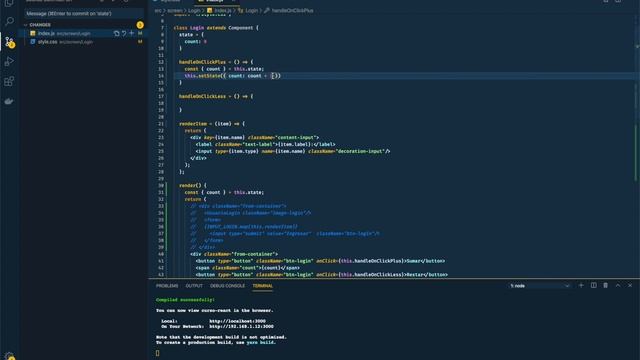
Task: Open the Source Control view icon
Action: (x=9, y=41)
